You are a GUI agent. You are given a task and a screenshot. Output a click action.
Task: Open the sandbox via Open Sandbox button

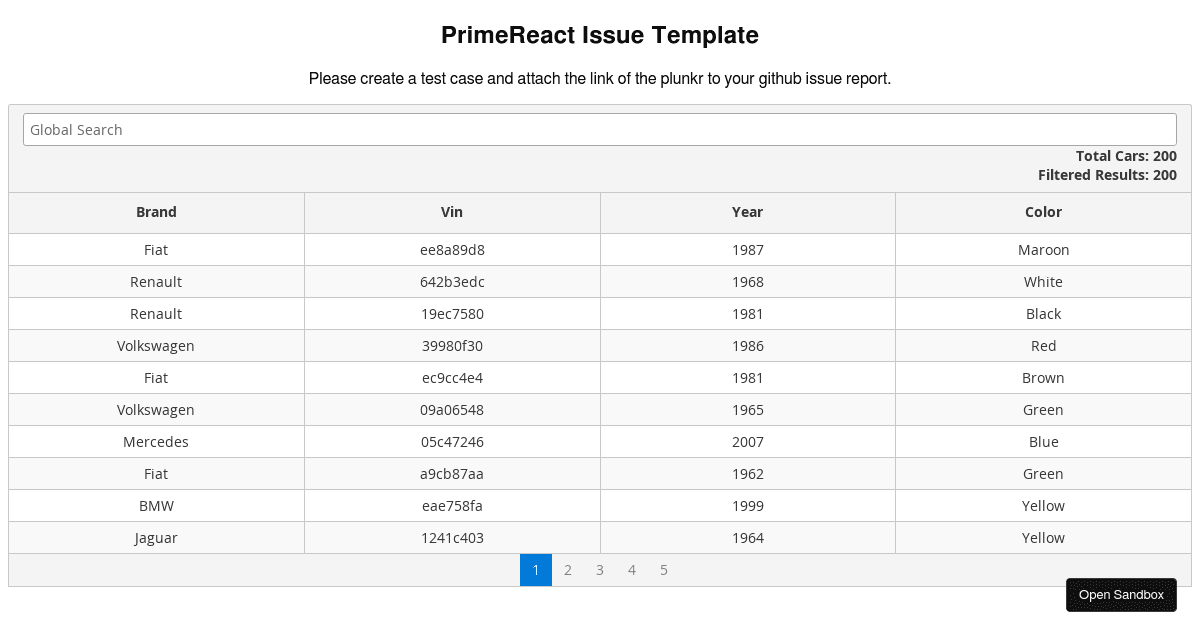tap(1121, 595)
